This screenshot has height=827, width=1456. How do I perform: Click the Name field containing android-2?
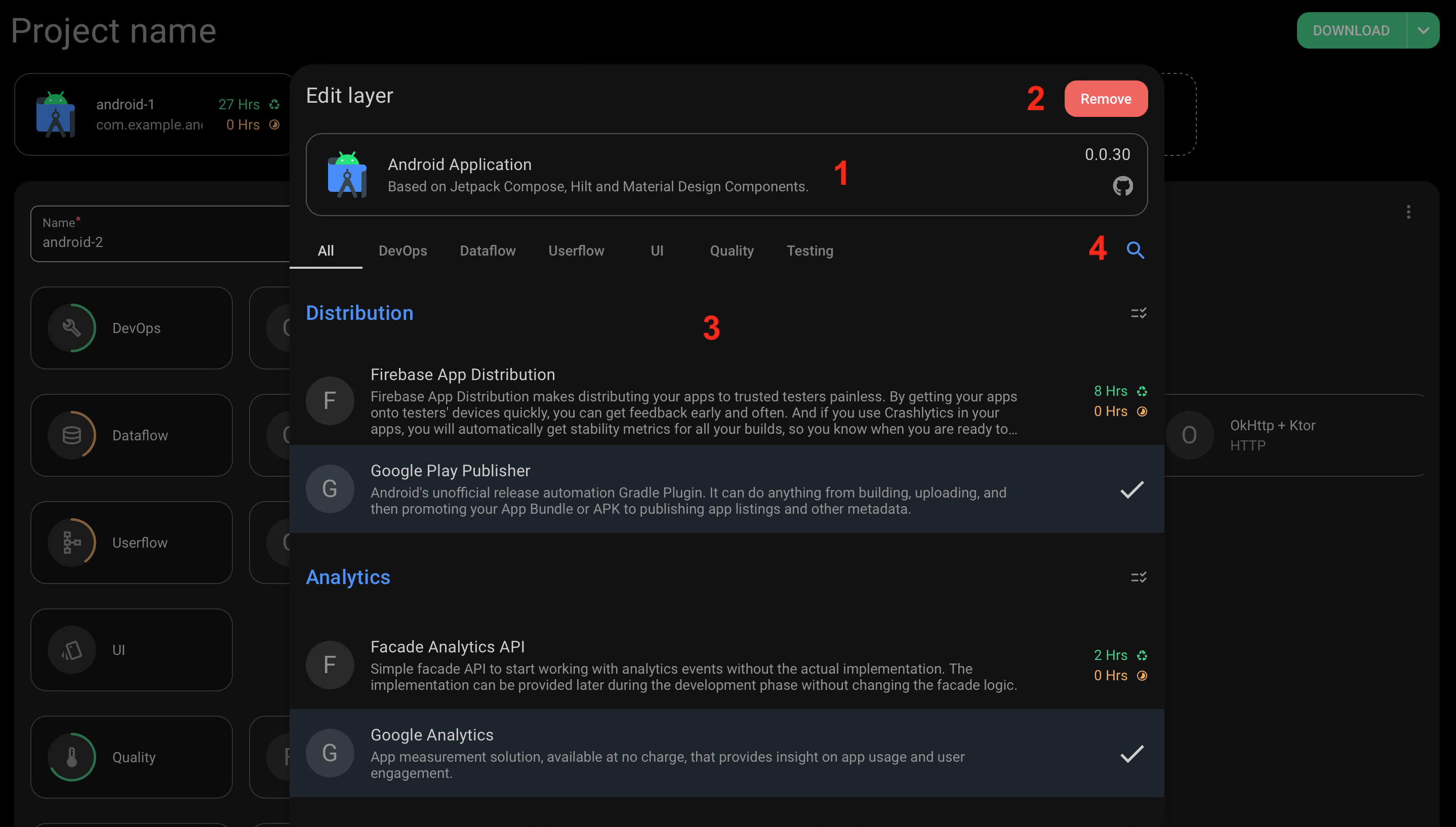point(160,234)
